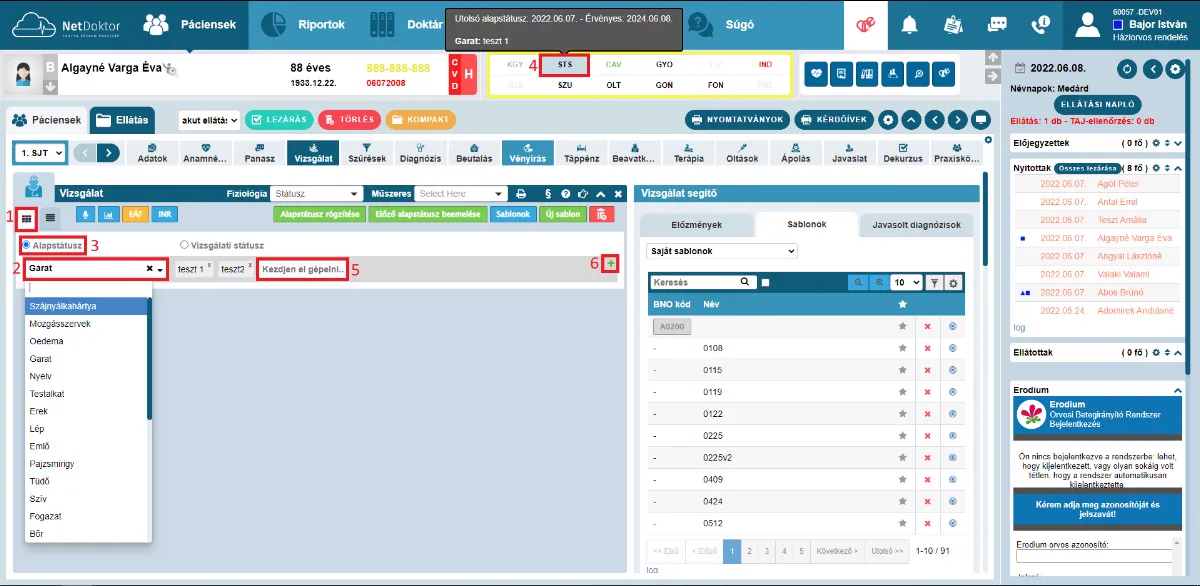The image size is (1200, 586).
Task: Click the Alapstátusz rögzítése button
Action: tap(317, 214)
